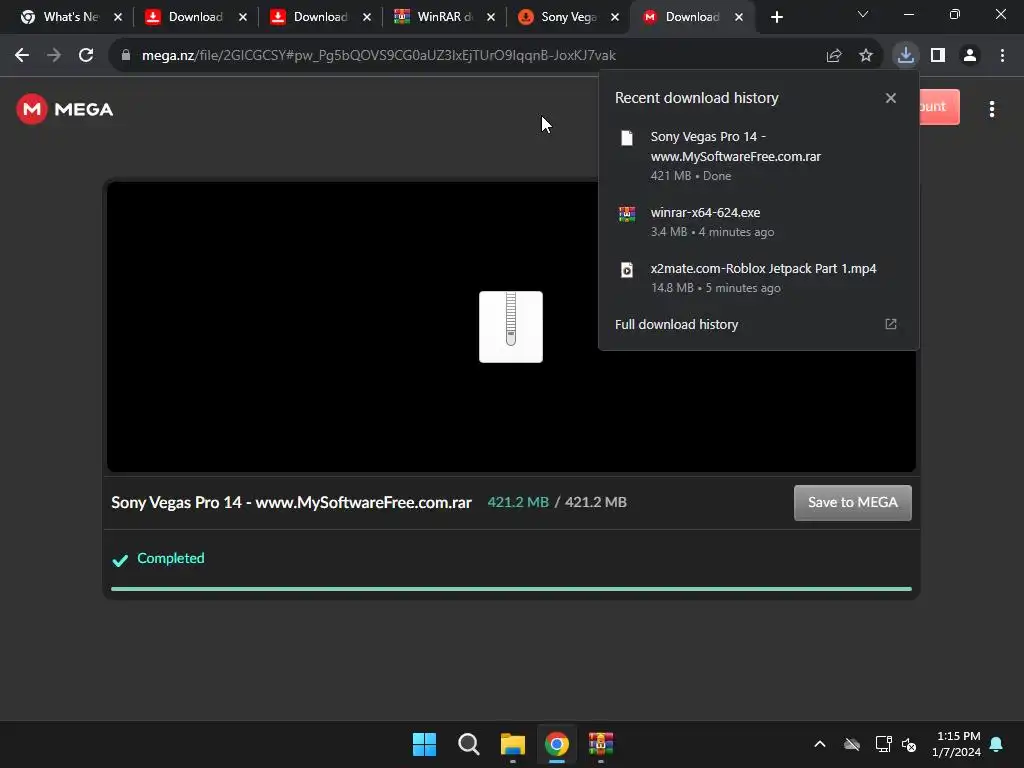Reload the MEGA page
The height and width of the screenshot is (768, 1024).
86,56
